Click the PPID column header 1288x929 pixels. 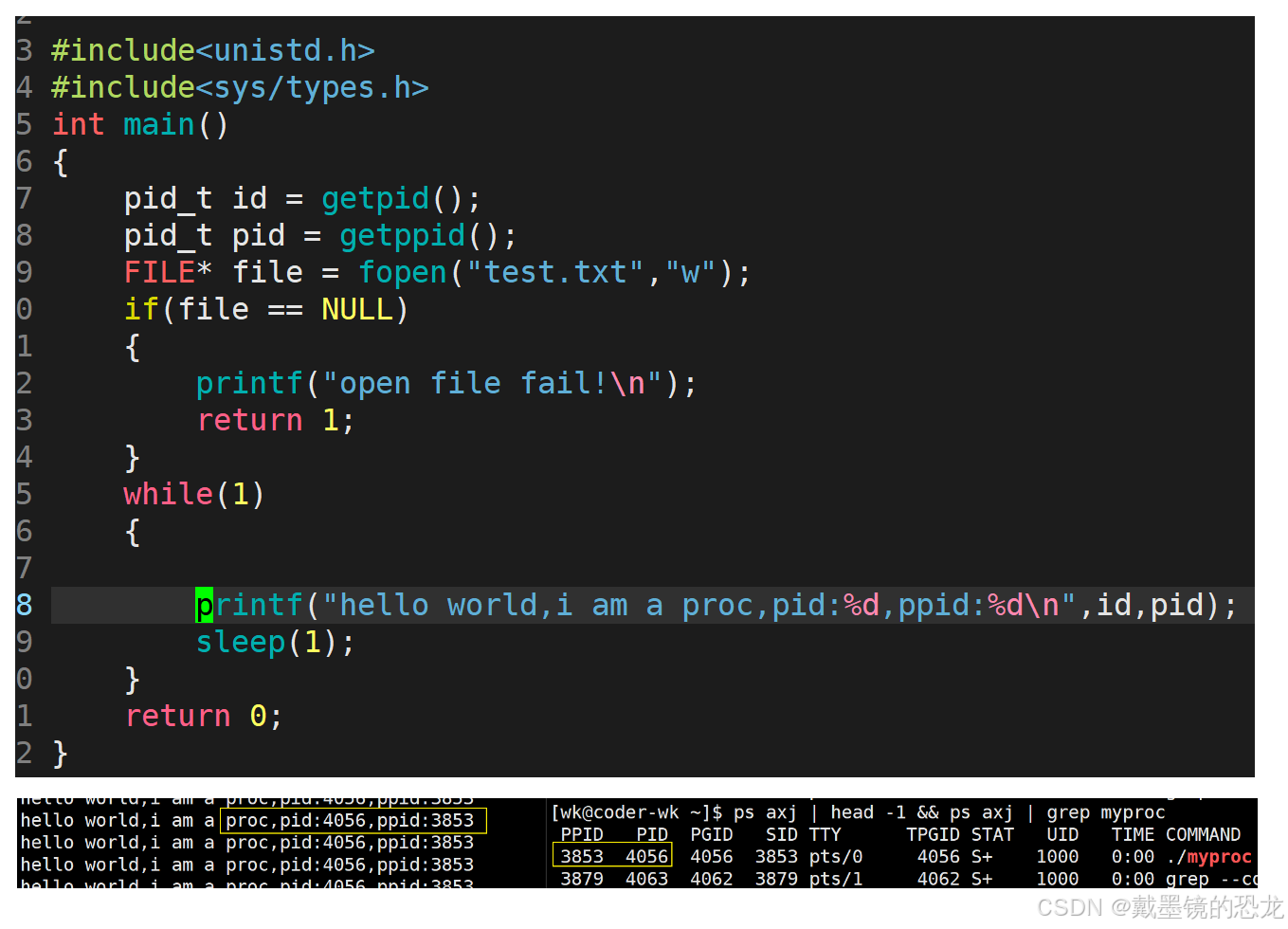582,834
